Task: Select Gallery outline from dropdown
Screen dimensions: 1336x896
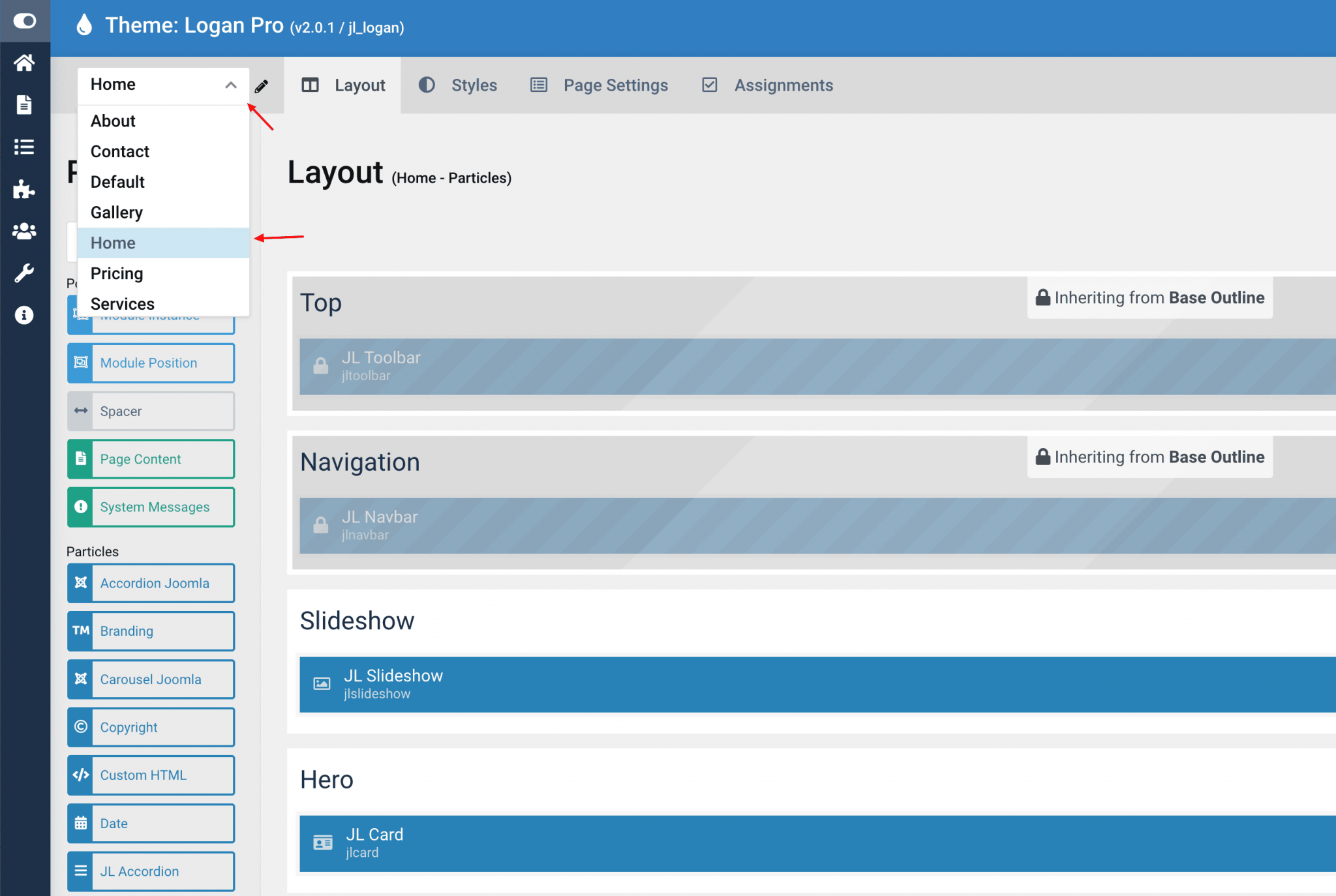Action: [163, 213]
